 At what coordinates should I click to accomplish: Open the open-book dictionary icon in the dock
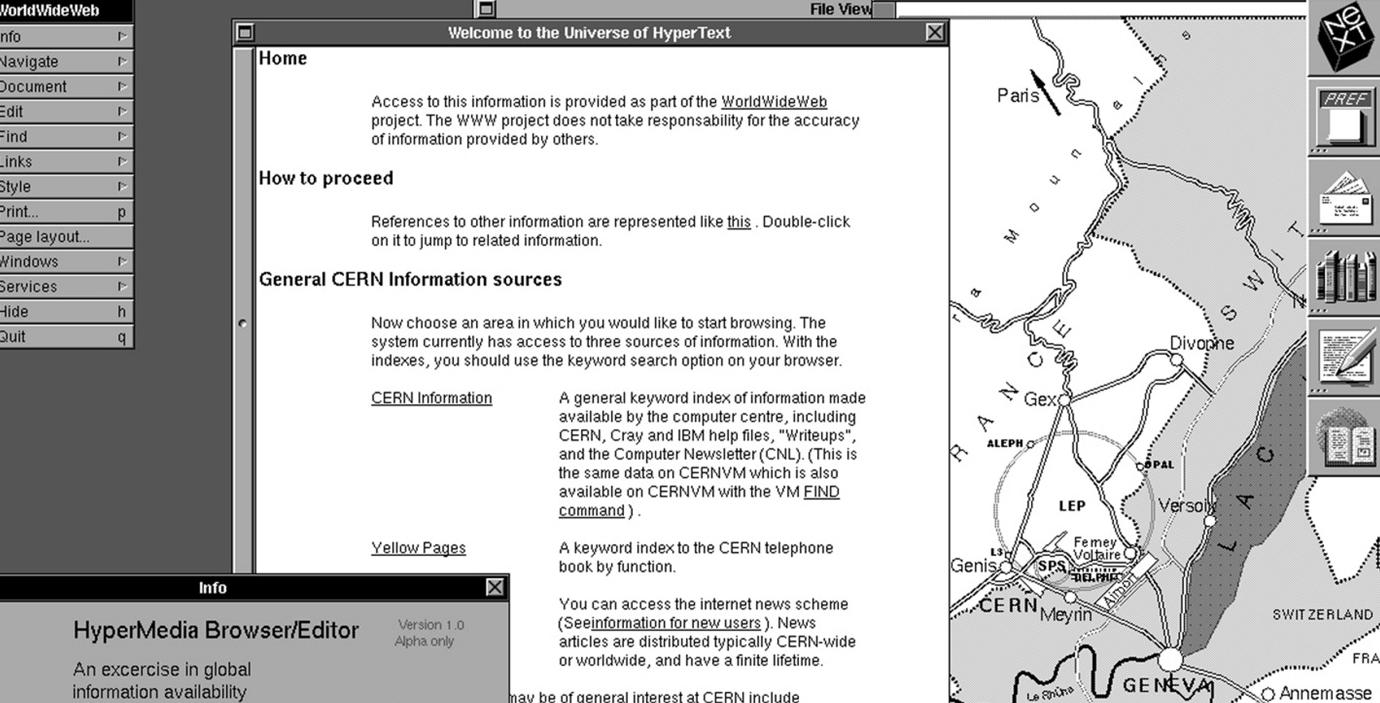tap(1344, 437)
